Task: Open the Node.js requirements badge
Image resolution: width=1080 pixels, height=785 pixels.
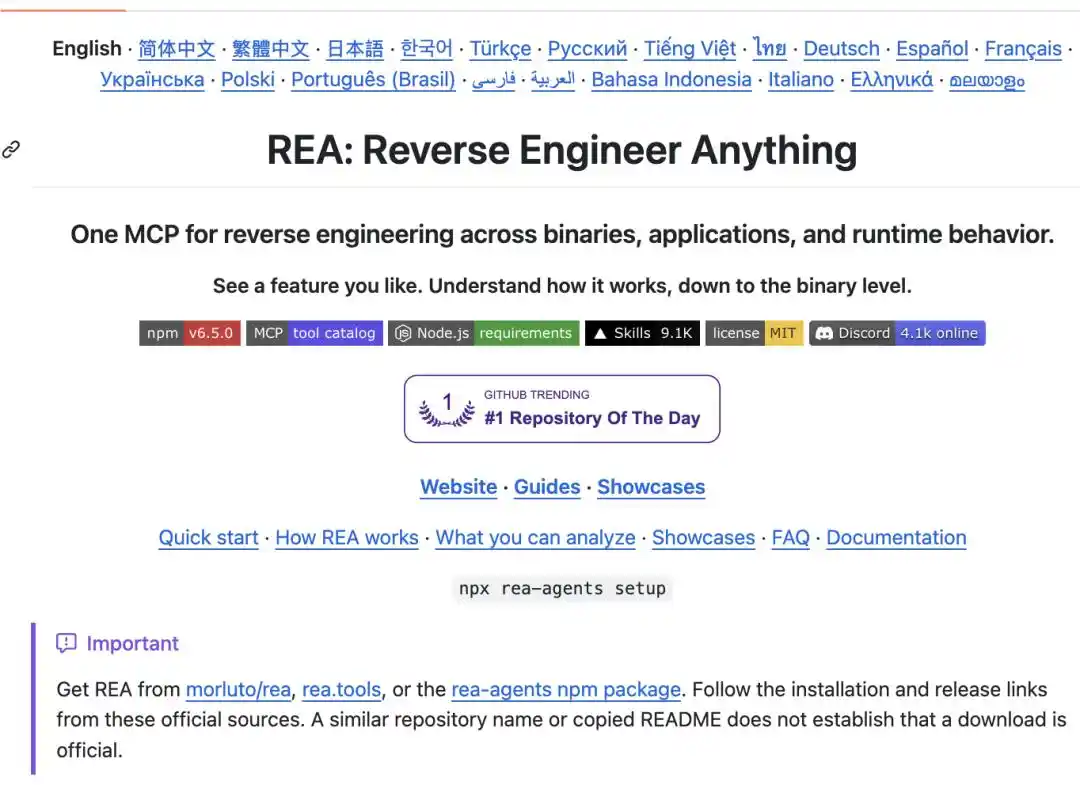Action: tap(484, 333)
